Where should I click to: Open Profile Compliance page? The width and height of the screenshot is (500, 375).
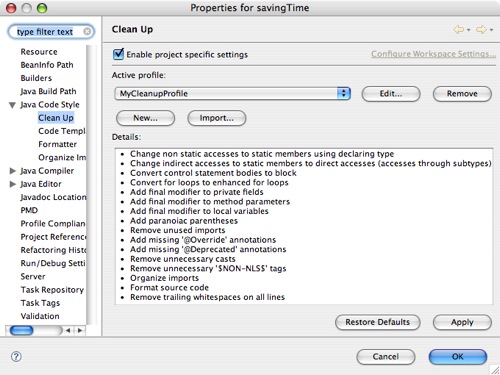(53, 224)
